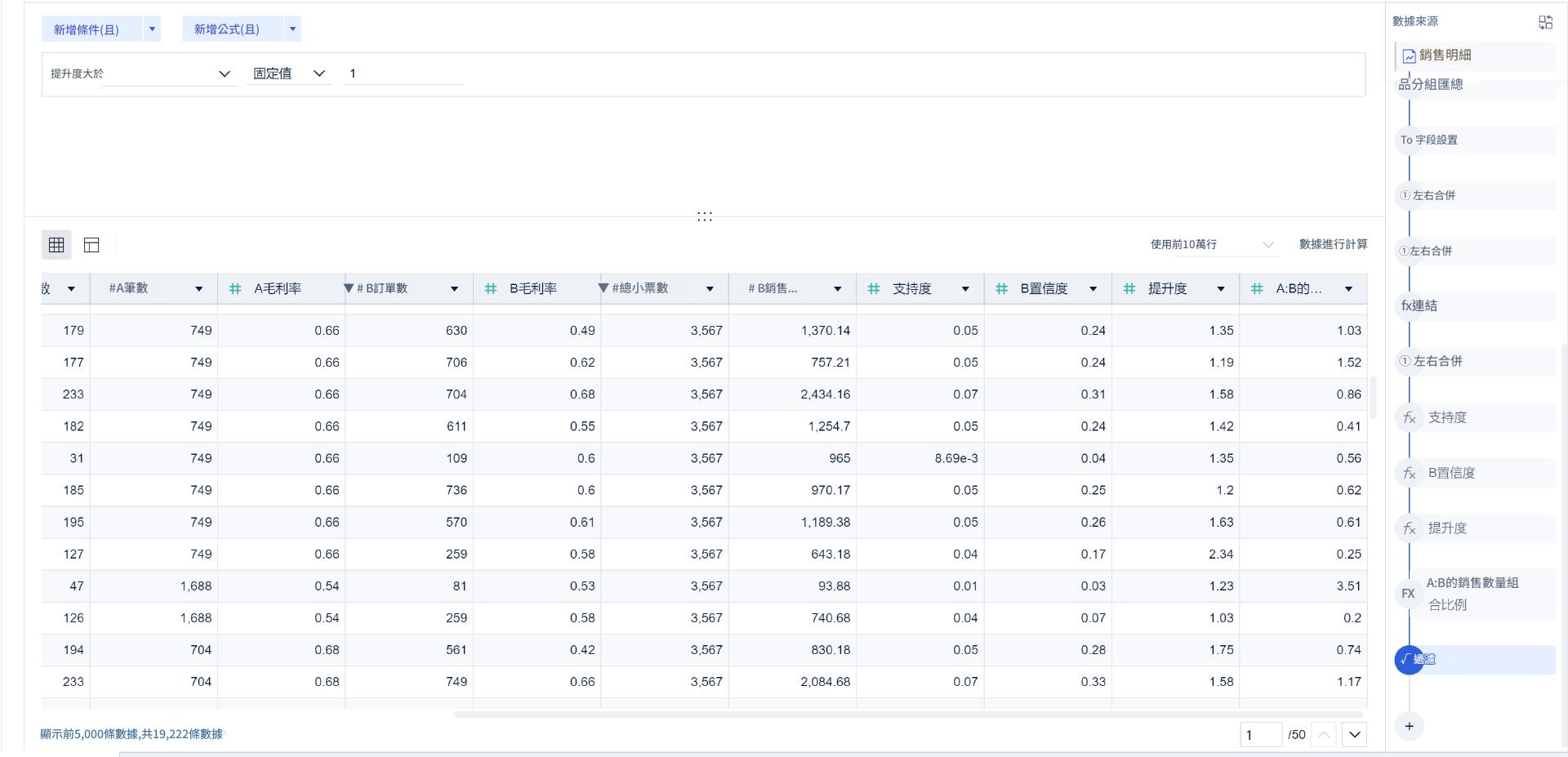Open the 支持度 column menu arrow
1568x757 pixels.
[x=965, y=289]
